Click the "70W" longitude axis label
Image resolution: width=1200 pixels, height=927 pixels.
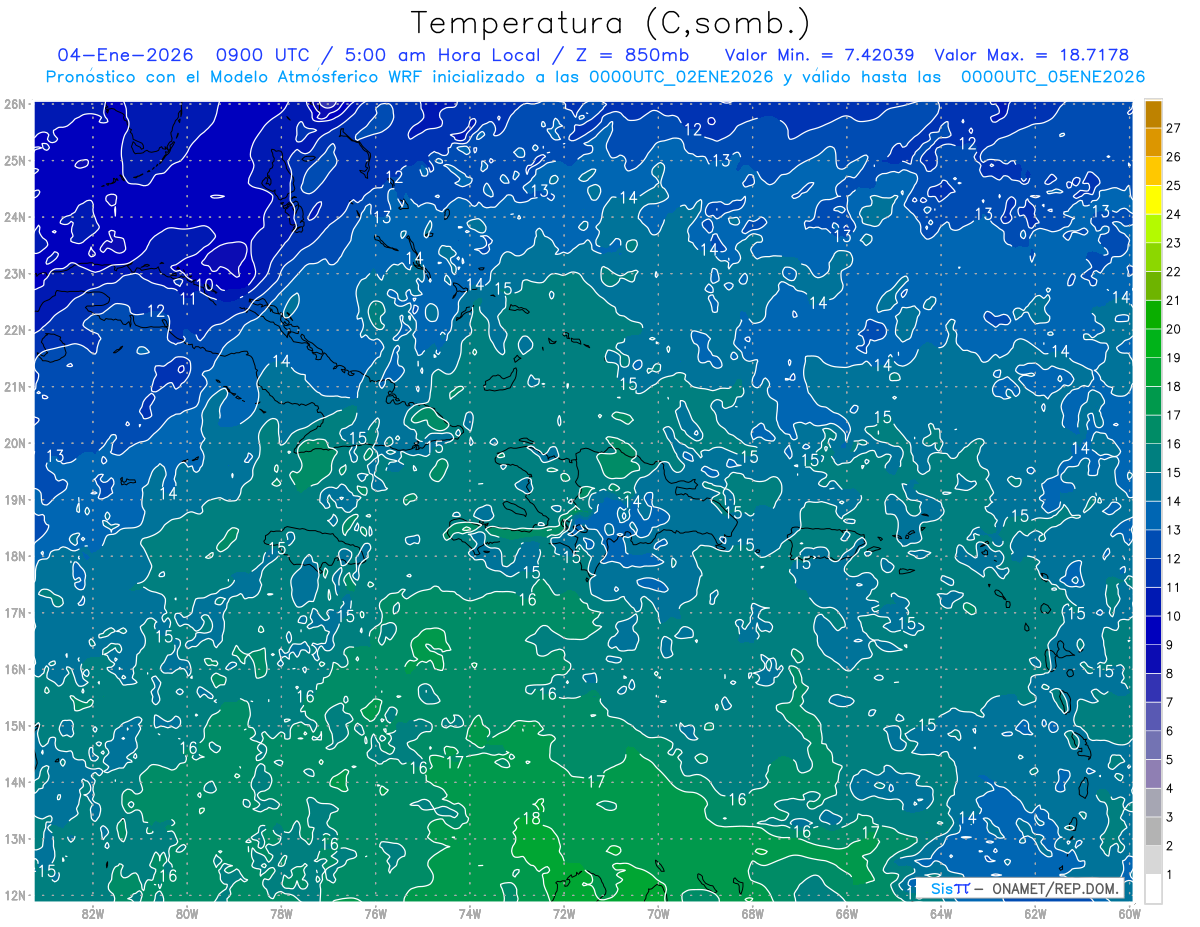(x=658, y=914)
